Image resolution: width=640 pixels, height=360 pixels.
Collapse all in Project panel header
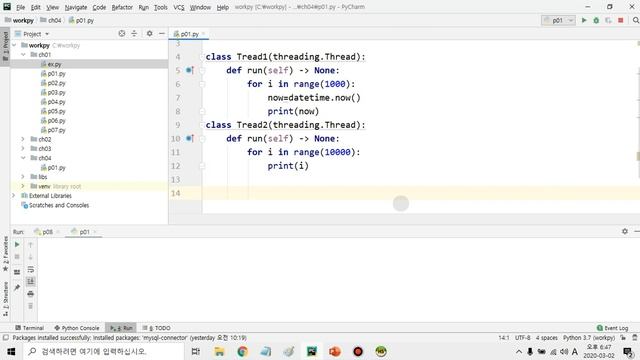pyautogui.click(x=134, y=33)
